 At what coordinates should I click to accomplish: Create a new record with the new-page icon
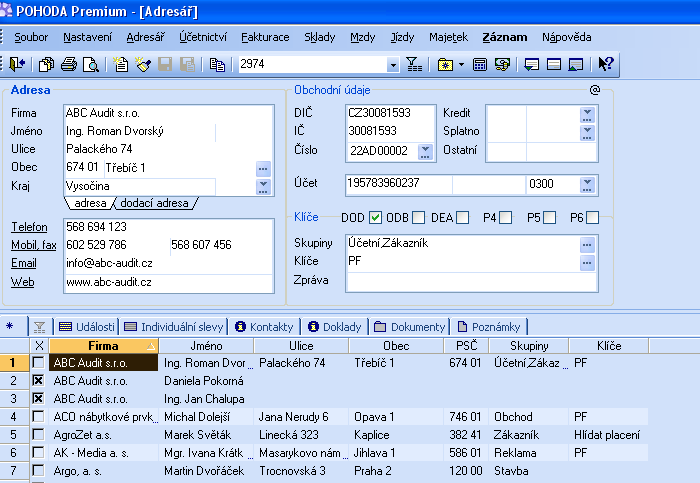tap(120, 65)
